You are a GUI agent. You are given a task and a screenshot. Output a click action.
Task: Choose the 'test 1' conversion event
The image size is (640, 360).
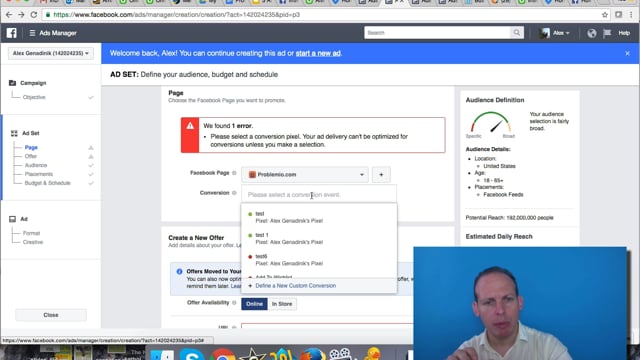[x=319, y=238]
